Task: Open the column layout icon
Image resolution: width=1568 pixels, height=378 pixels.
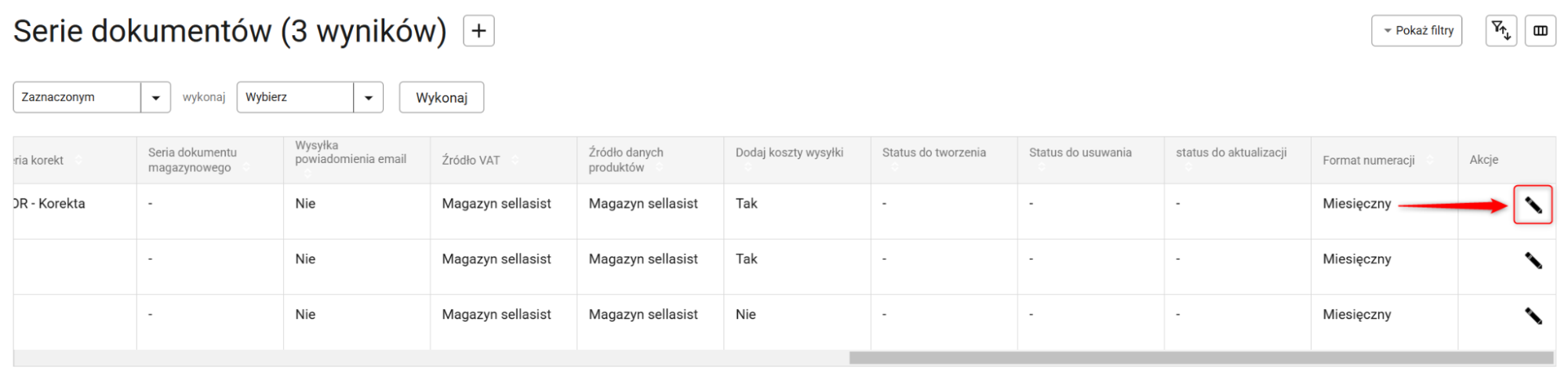Action: coord(1540,31)
